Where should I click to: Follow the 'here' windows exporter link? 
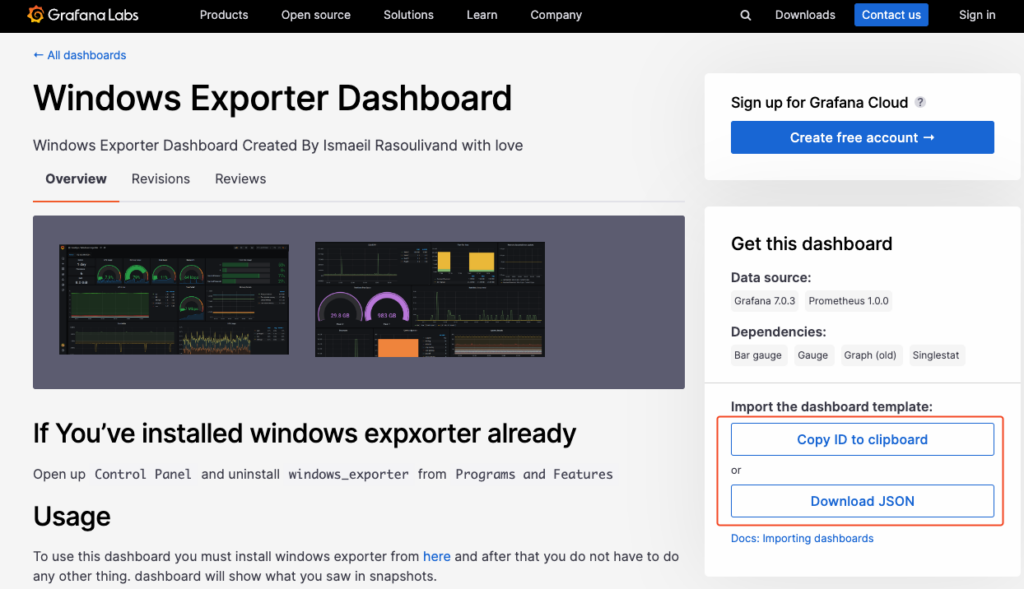tap(437, 556)
